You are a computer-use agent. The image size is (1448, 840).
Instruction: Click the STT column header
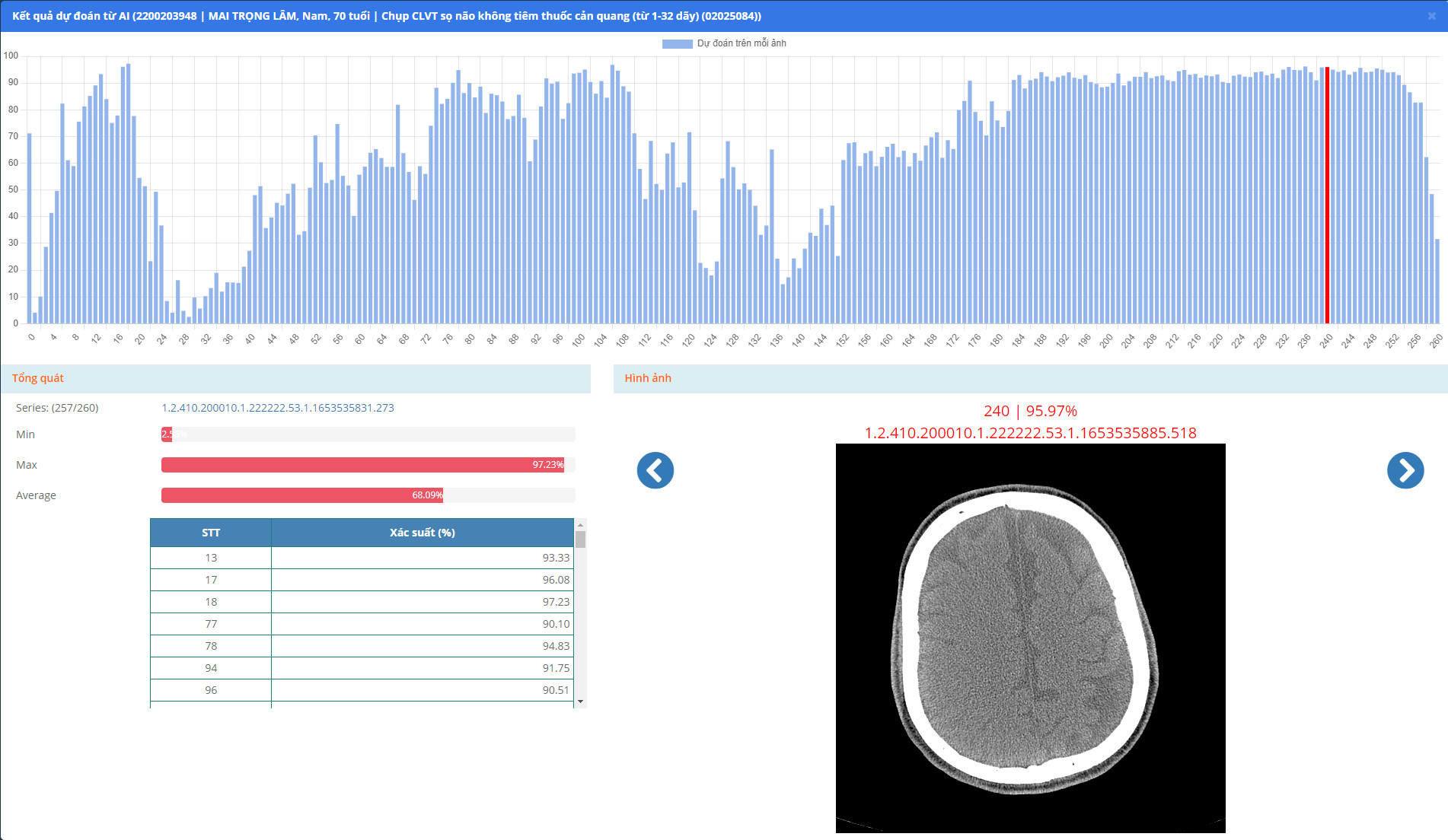(211, 533)
